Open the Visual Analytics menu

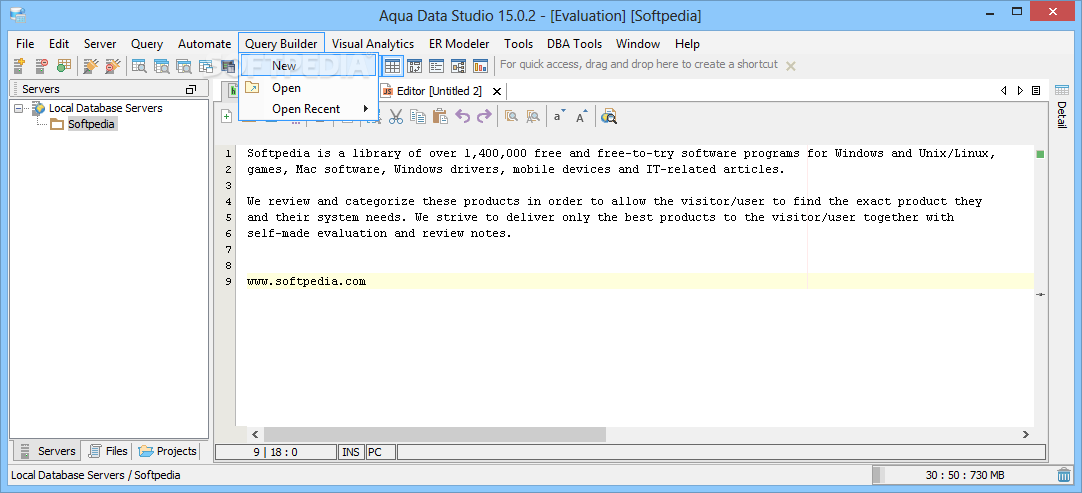373,44
